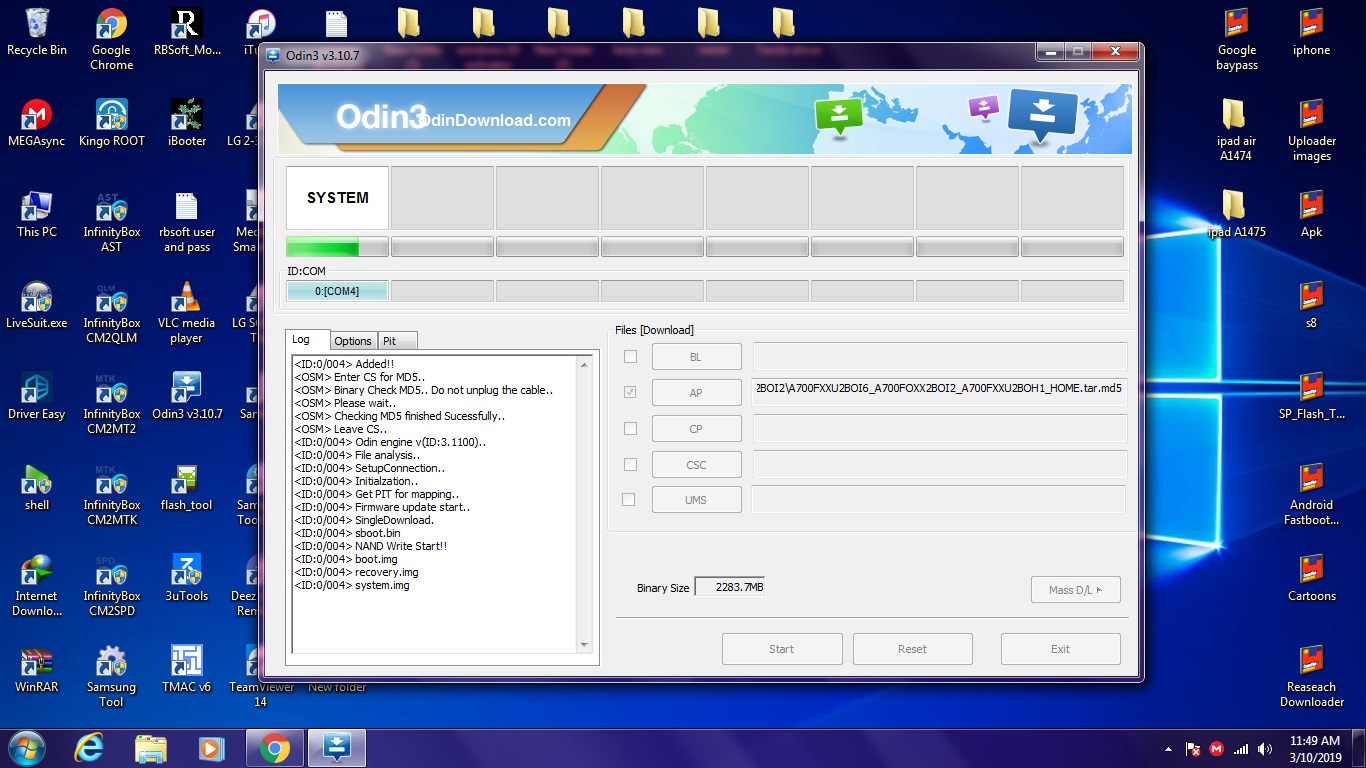This screenshot has width=1366, height=768.
Task: Click the AP file browse button
Action: tap(696, 393)
